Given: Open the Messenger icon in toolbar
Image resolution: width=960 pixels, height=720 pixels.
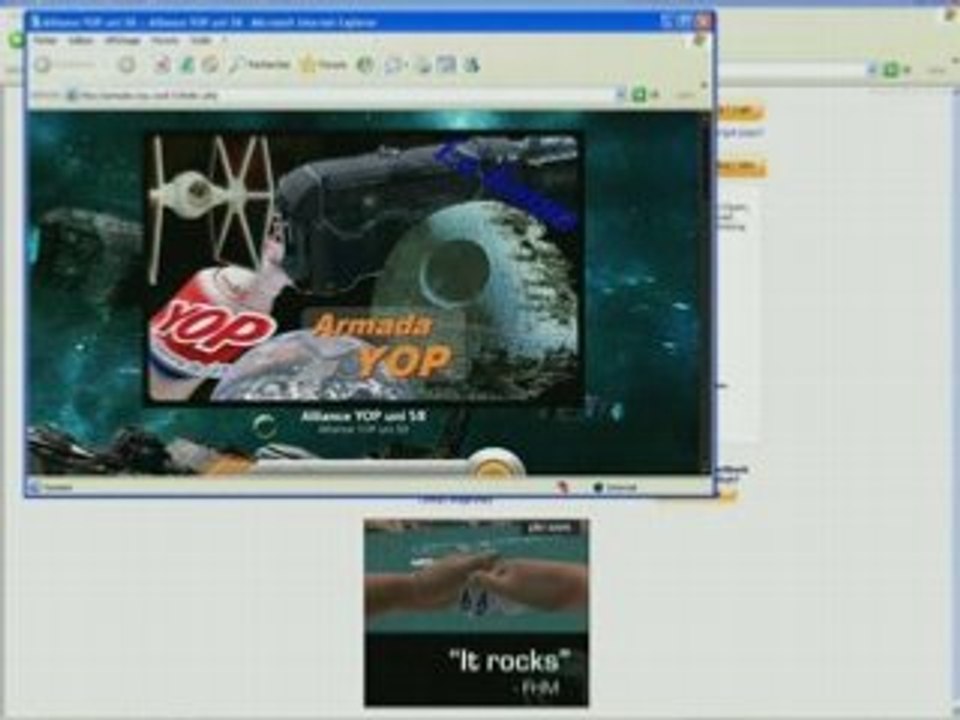Looking at the screenshot, I should point(471,65).
